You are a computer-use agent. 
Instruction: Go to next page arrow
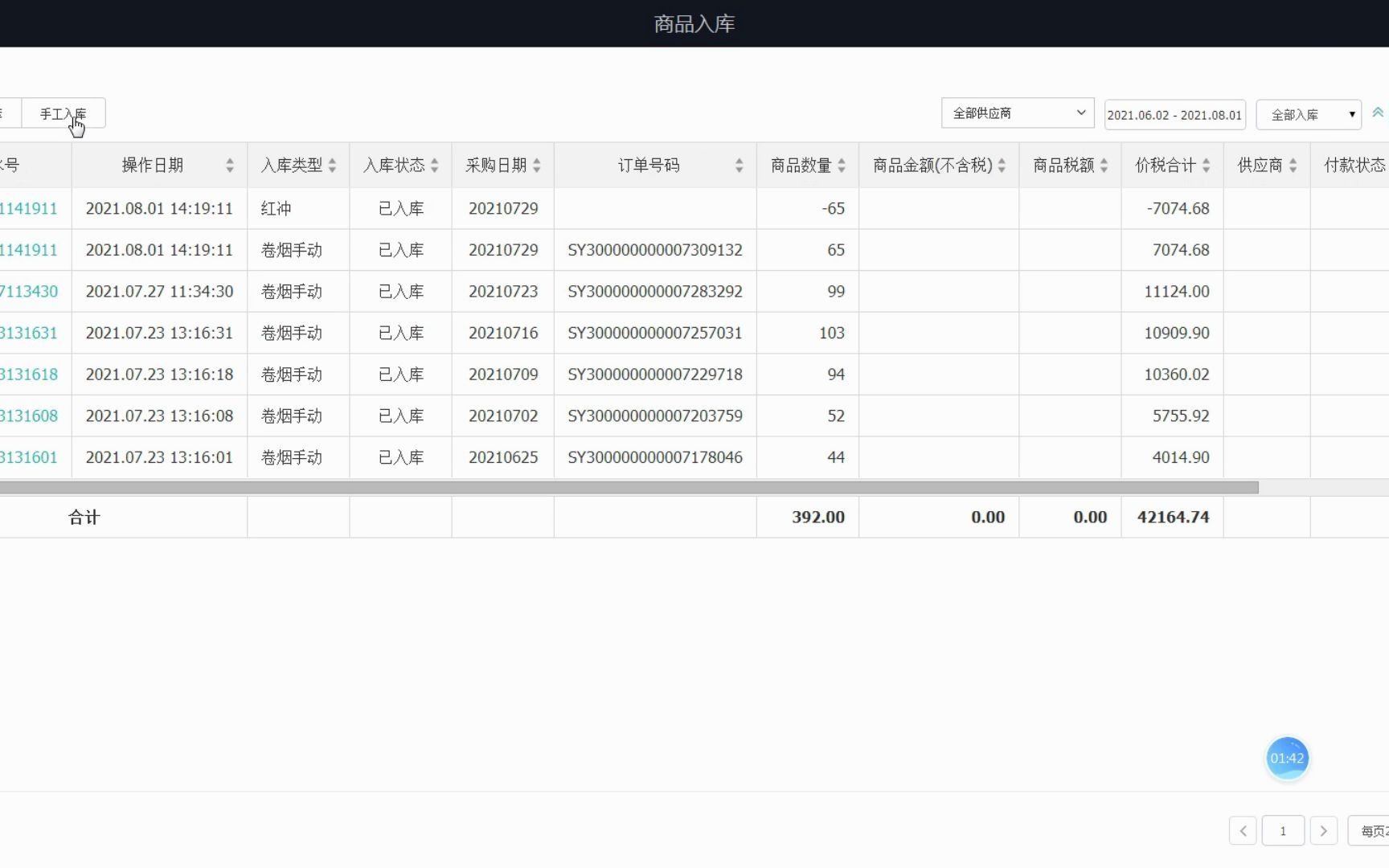(x=1323, y=831)
